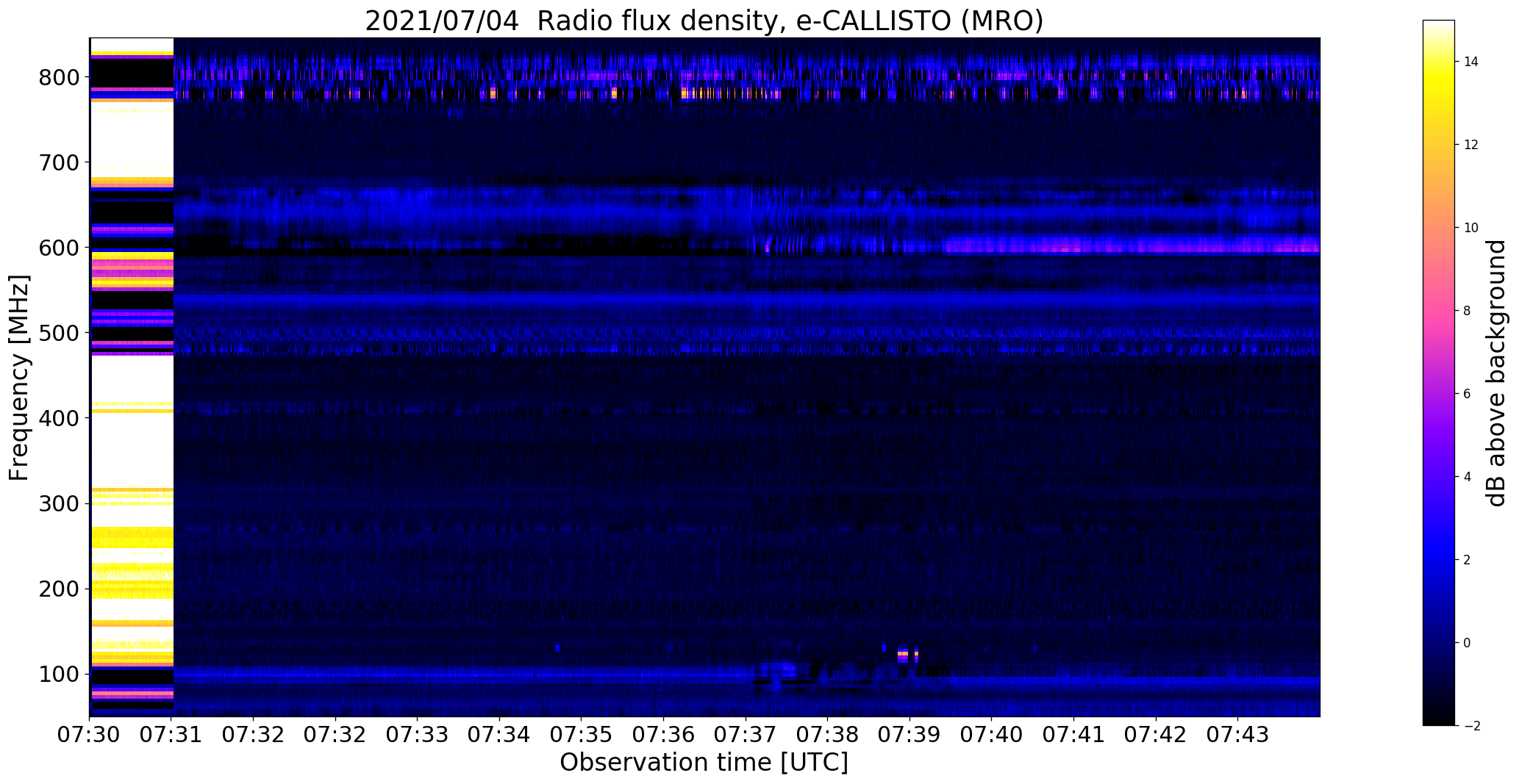Click the 07:43 time tick label
This screenshot has height=784, width=1519.
tap(1238, 735)
